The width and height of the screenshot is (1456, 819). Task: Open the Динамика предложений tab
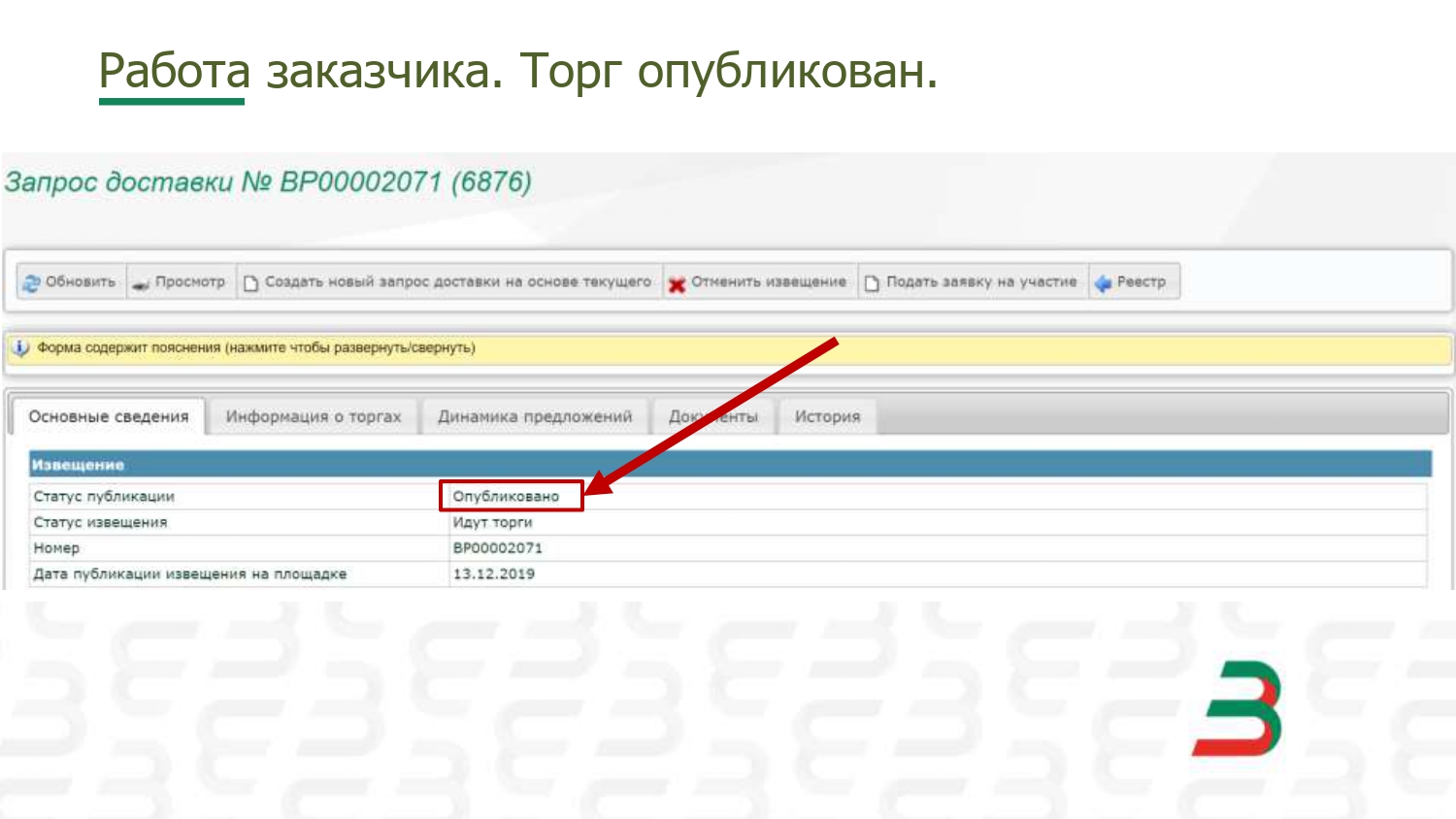(534, 416)
